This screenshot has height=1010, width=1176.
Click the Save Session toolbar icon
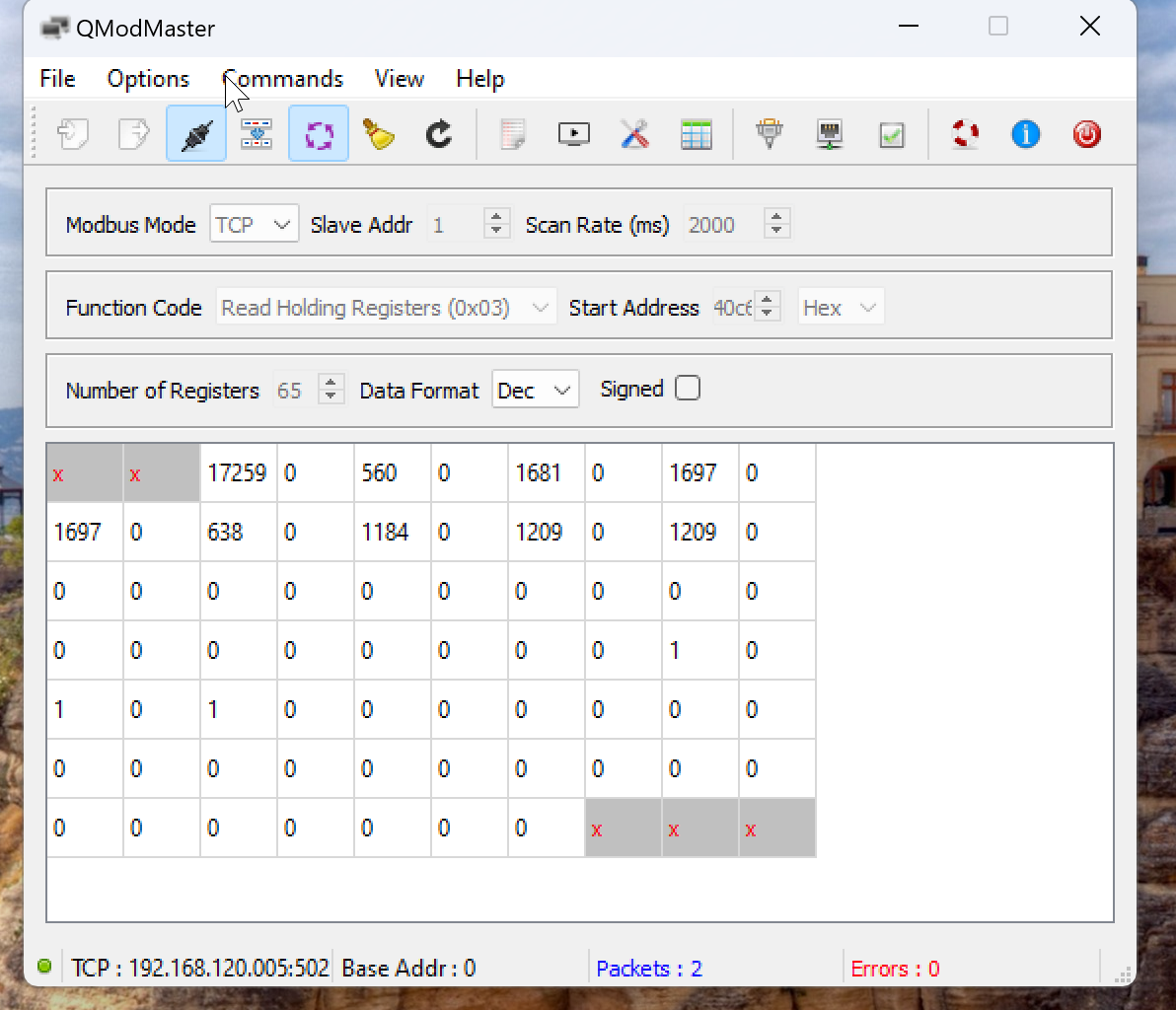tap(134, 134)
